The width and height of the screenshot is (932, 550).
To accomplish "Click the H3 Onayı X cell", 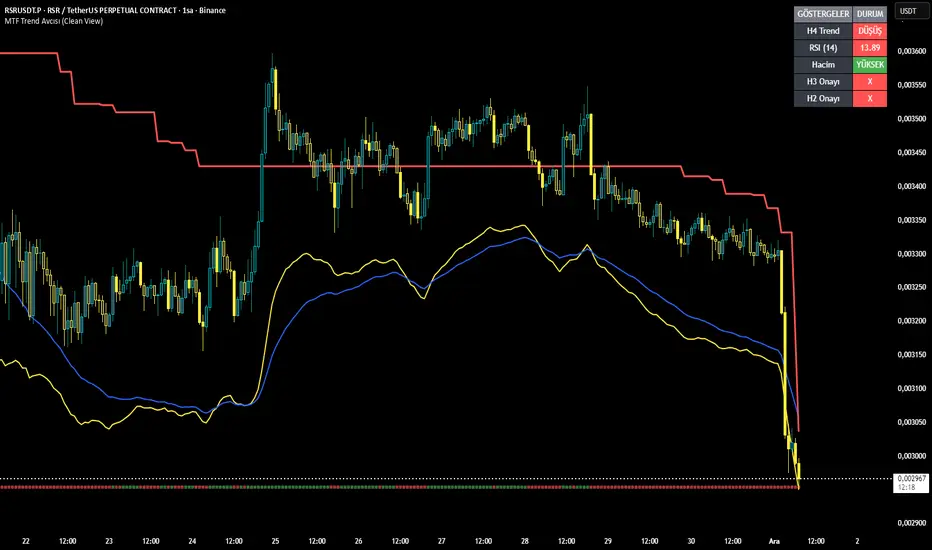I will click(x=870, y=81).
